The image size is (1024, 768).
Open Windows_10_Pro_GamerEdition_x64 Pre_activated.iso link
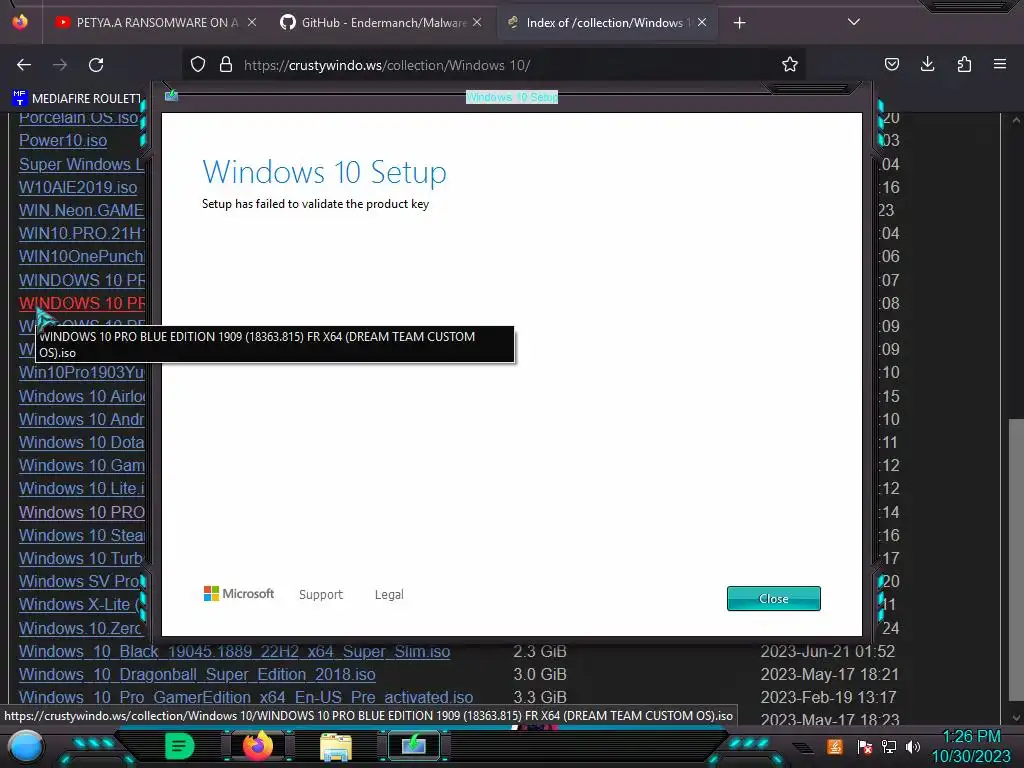(246, 697)
